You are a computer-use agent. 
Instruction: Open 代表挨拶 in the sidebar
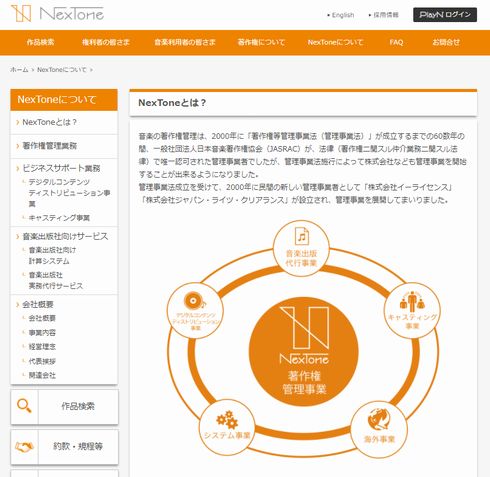[x=42, y=361]
